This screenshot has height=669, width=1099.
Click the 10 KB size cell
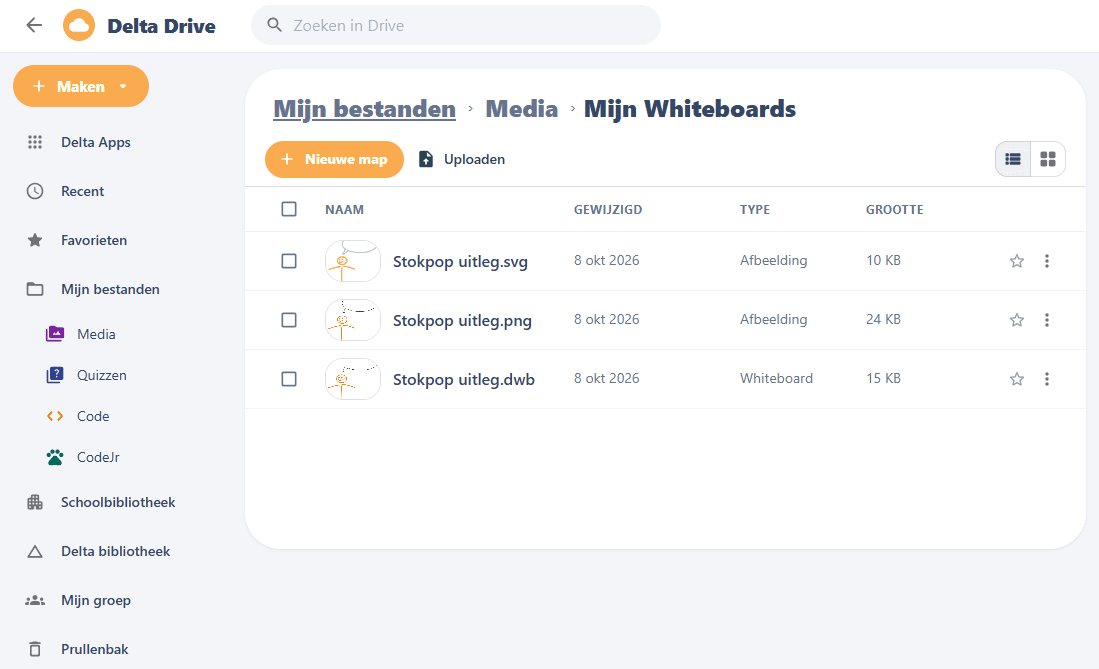[x=883, y=260]
